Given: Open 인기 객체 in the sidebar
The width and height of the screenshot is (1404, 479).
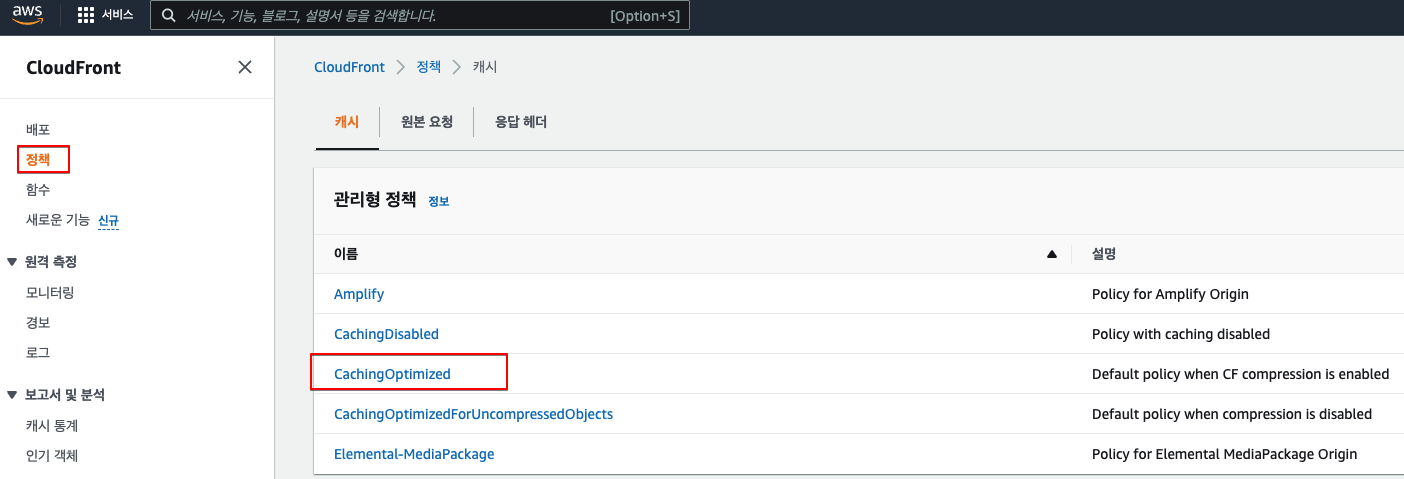Looking at the screenshot, I should coord(52,456).
